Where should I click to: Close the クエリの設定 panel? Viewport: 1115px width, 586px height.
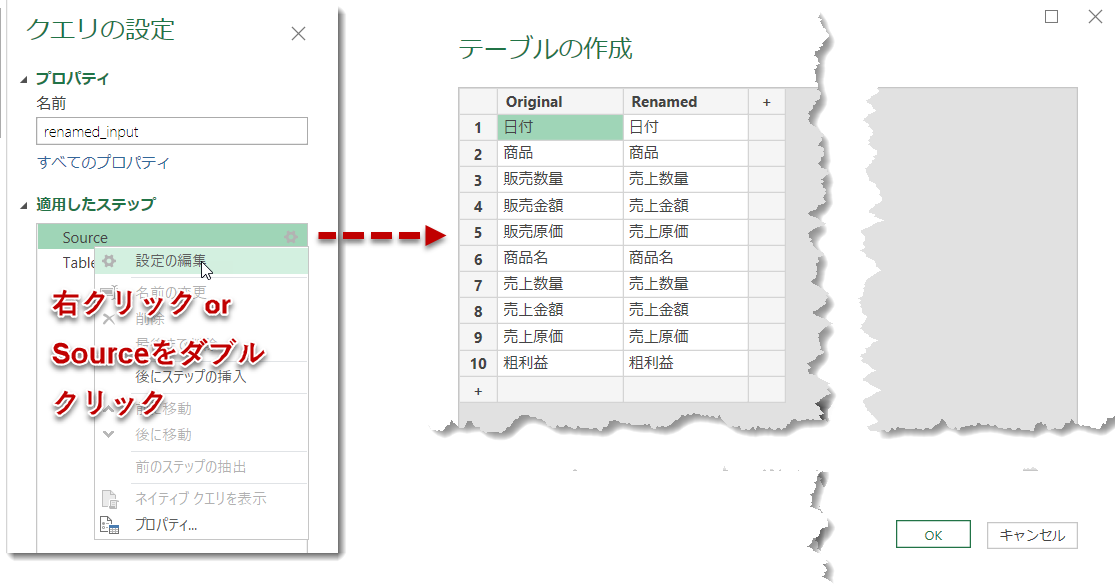click(297, 33)
